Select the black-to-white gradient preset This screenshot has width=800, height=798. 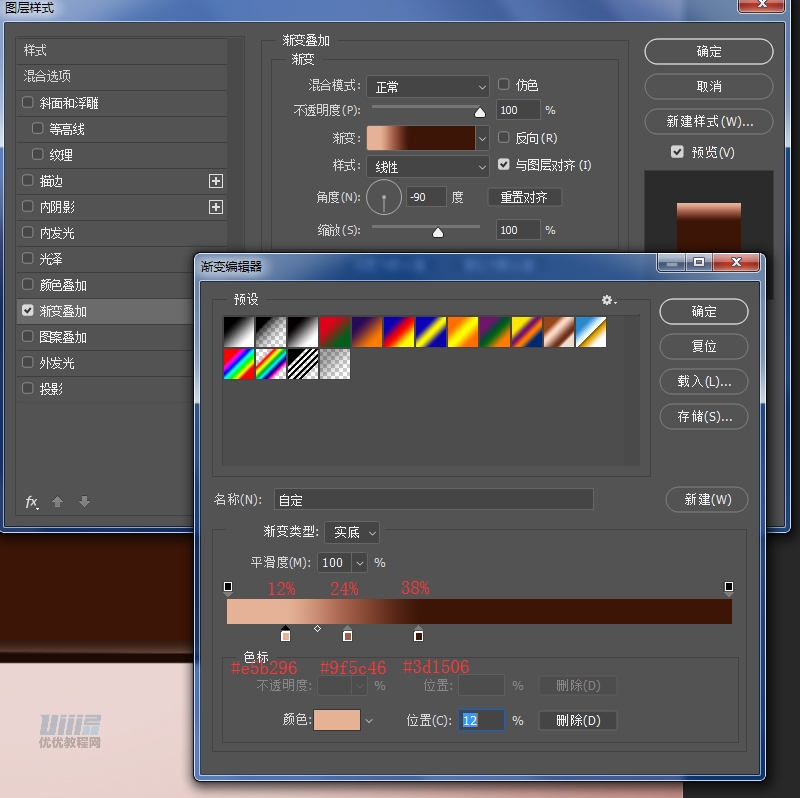(x=238, y=332)
